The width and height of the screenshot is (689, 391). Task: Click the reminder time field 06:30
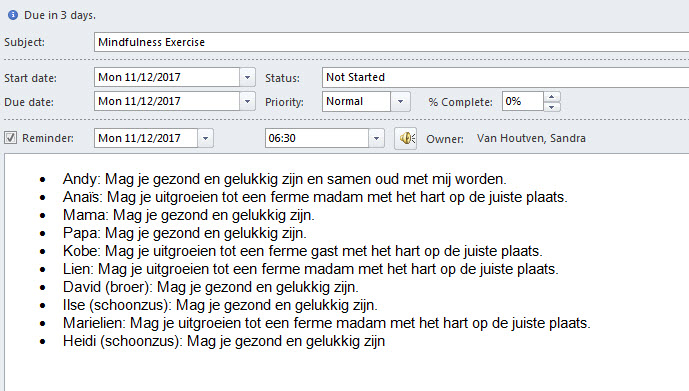click(x=317, y=138)
